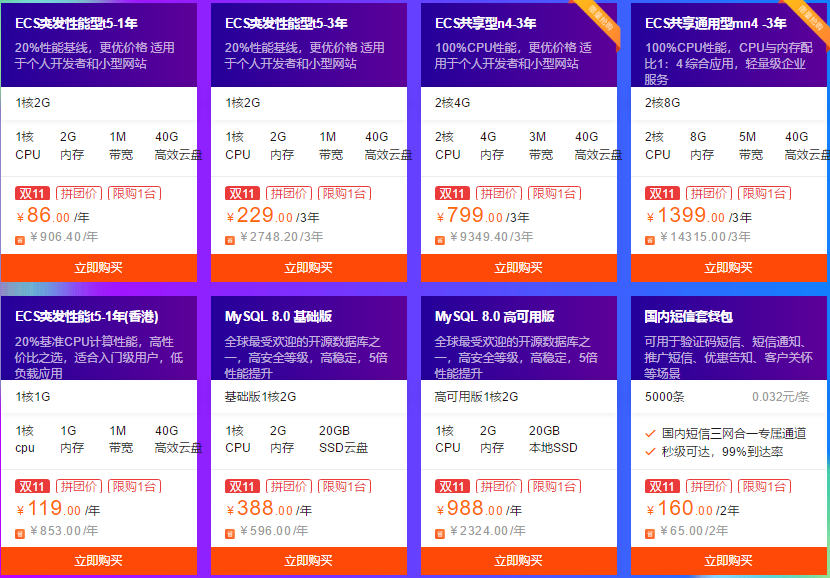Open the ECS突发性能型t5-1年 title
This screenshot has width=830, height=578.
pyautogui.click(x=76, y=24)
